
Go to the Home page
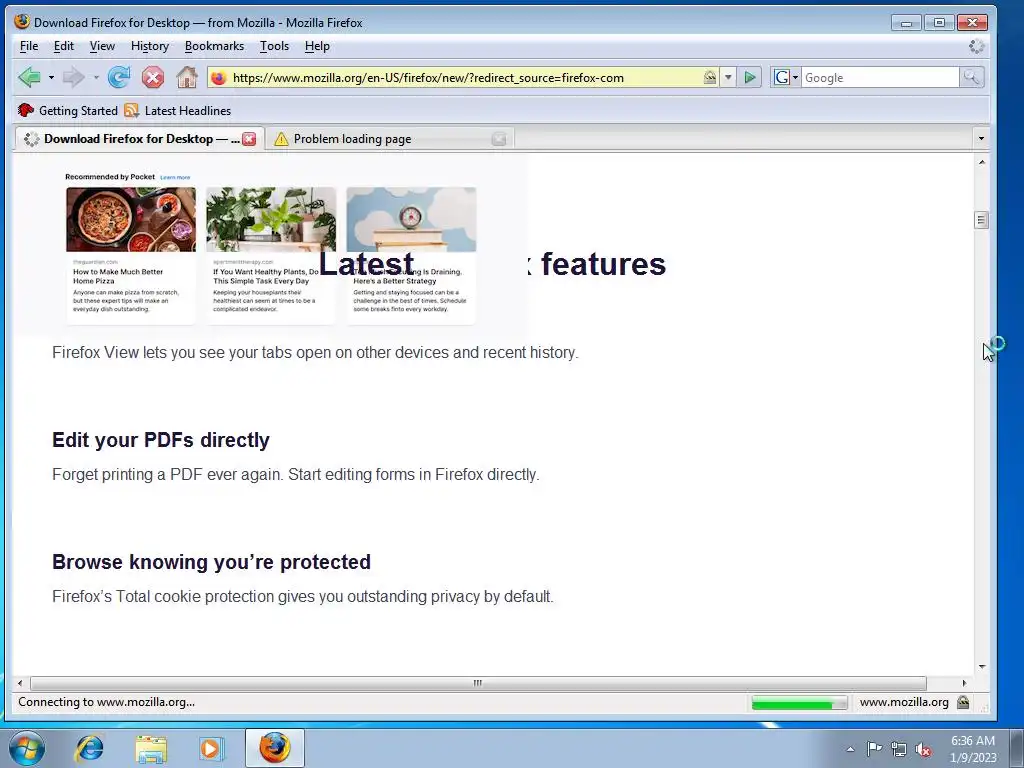click(x=187, y=78)
